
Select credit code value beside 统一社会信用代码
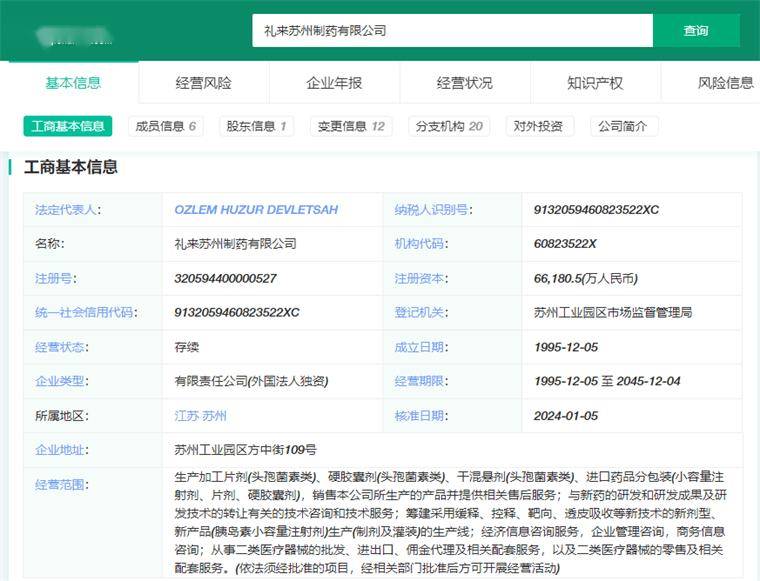click(x=237, y=313)
